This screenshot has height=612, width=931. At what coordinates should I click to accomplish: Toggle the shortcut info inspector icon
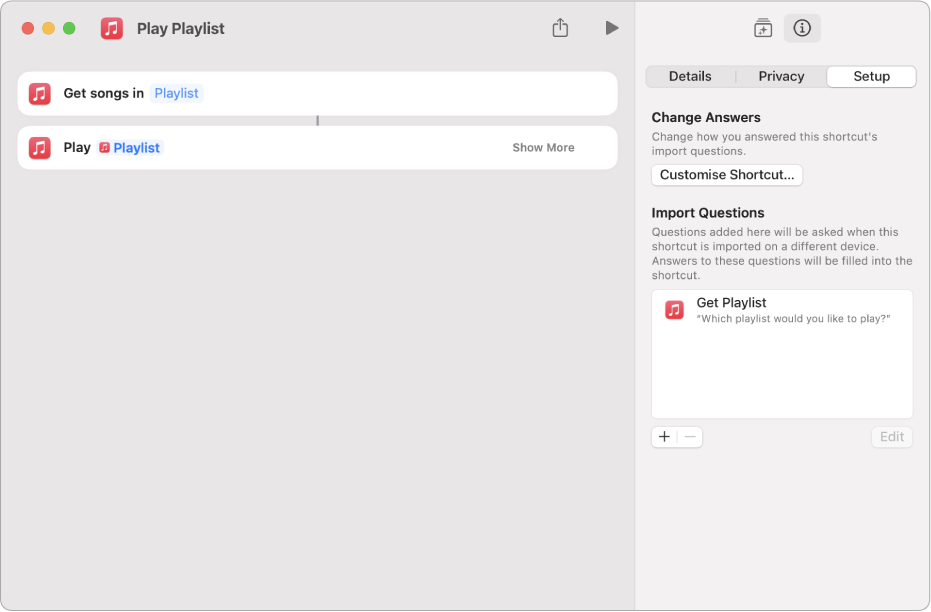coord(802,28)
